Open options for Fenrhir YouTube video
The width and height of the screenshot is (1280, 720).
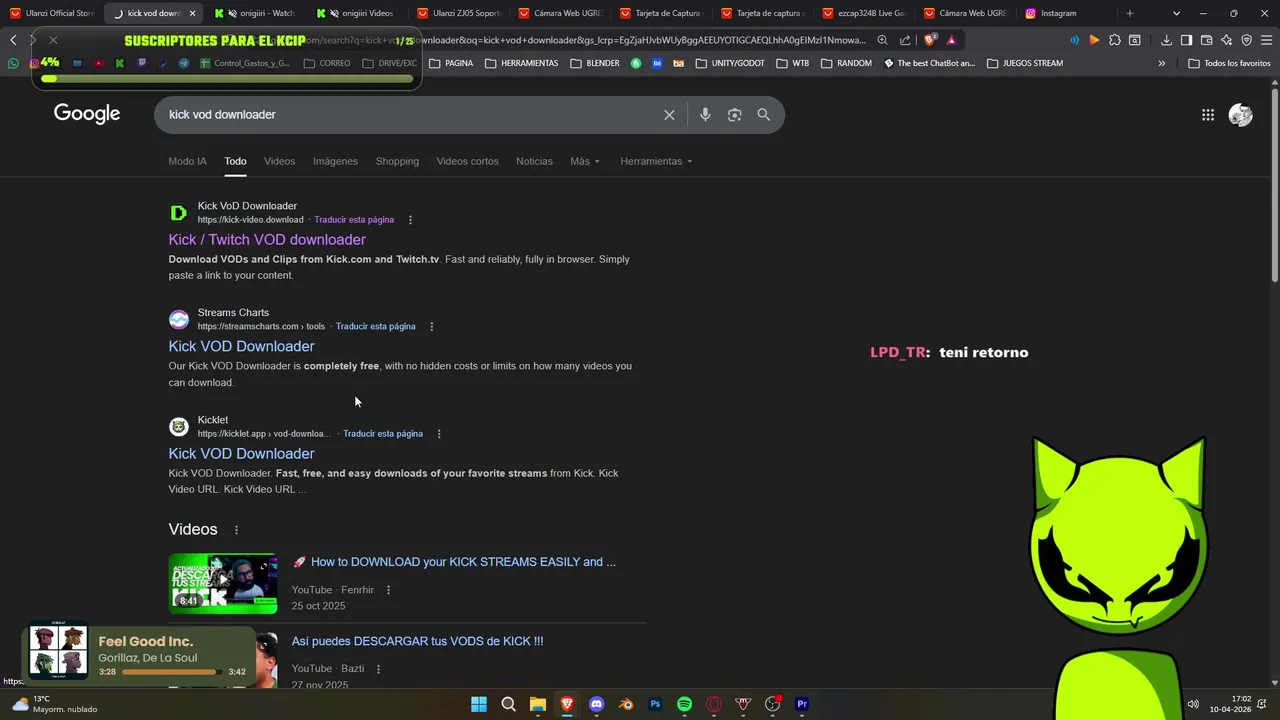click(x=388, y=590)
